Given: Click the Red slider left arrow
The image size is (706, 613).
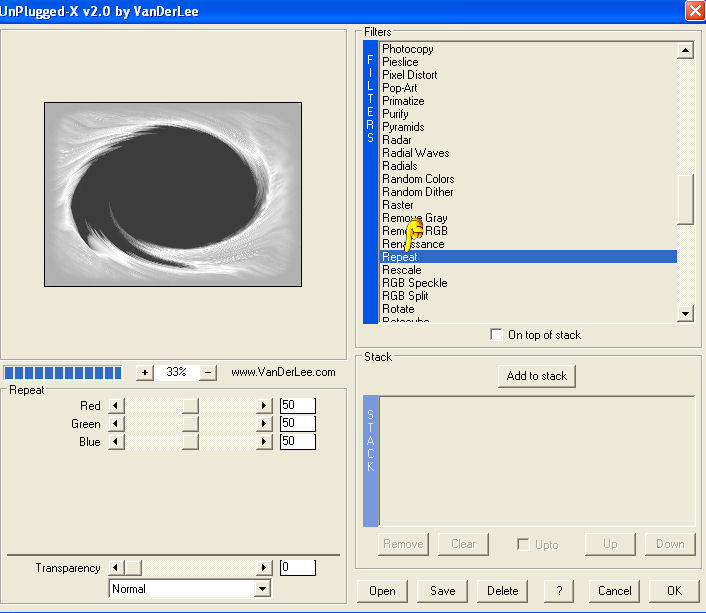Looking at the screenshot, I should 115,406.
